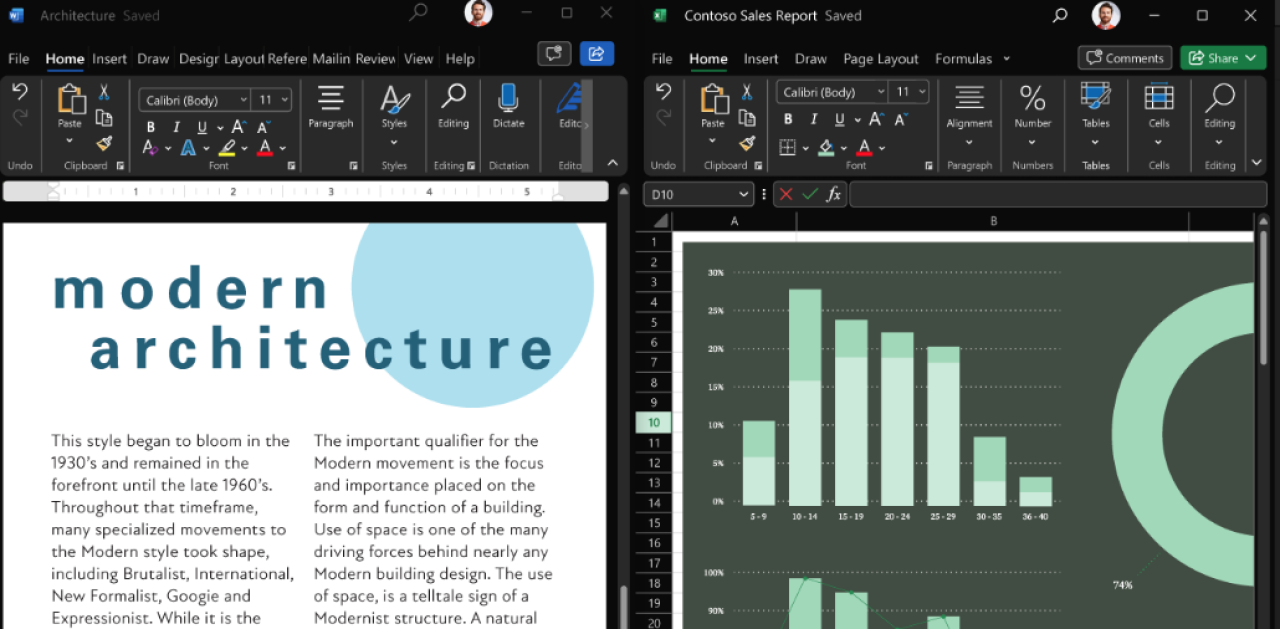Paste from clipboard in Excel
The image size is (1280, 629).
pyautogui.click(x=712, y=110)
